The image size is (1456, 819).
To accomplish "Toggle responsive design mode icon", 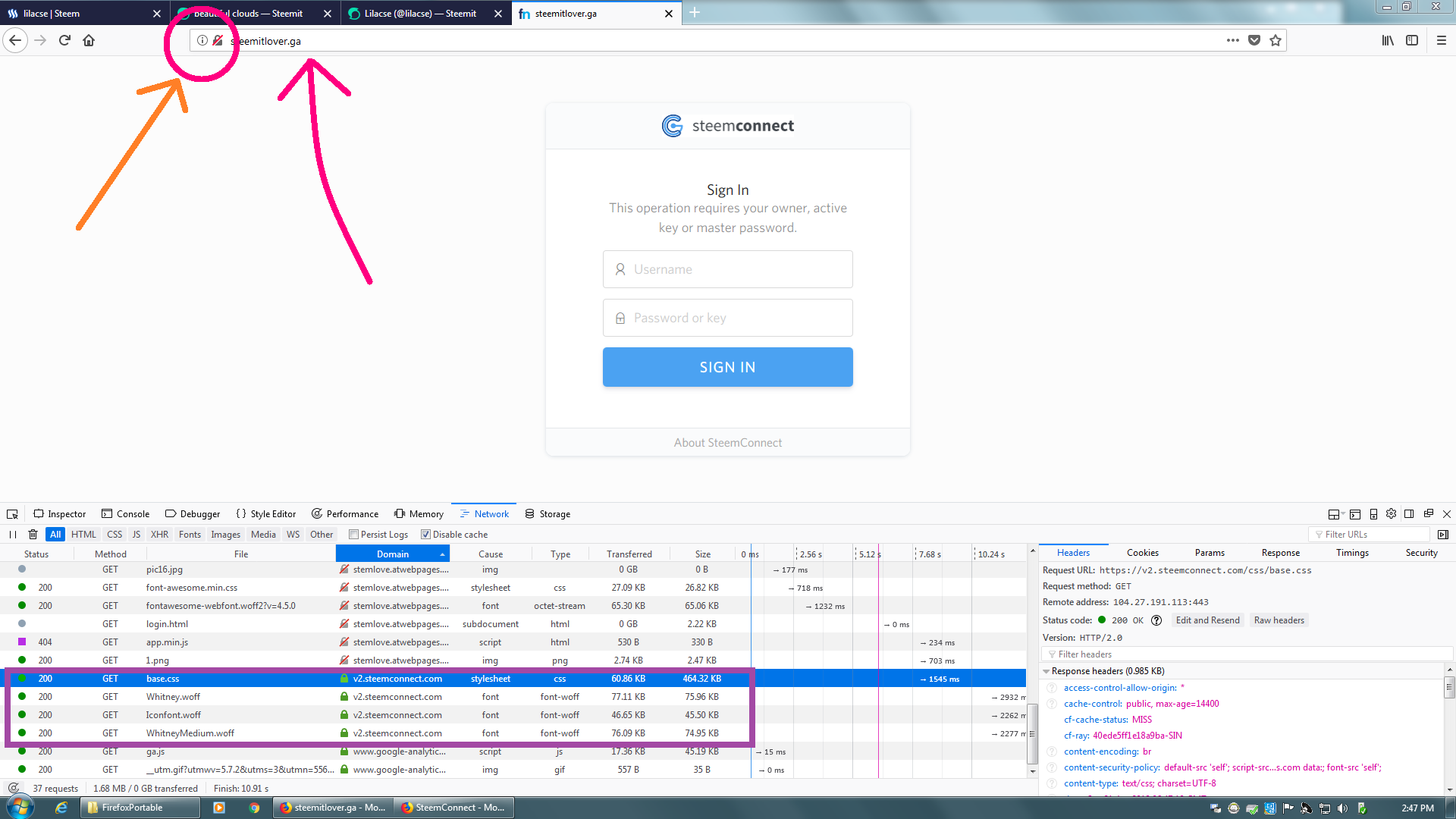I will pos(1373,514).
